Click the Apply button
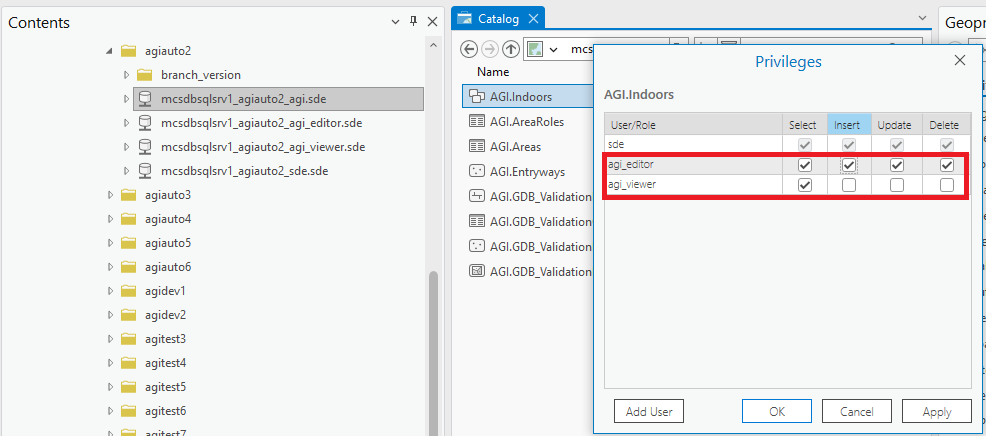The height and width of the screenshot is (436, 986). 936,411
